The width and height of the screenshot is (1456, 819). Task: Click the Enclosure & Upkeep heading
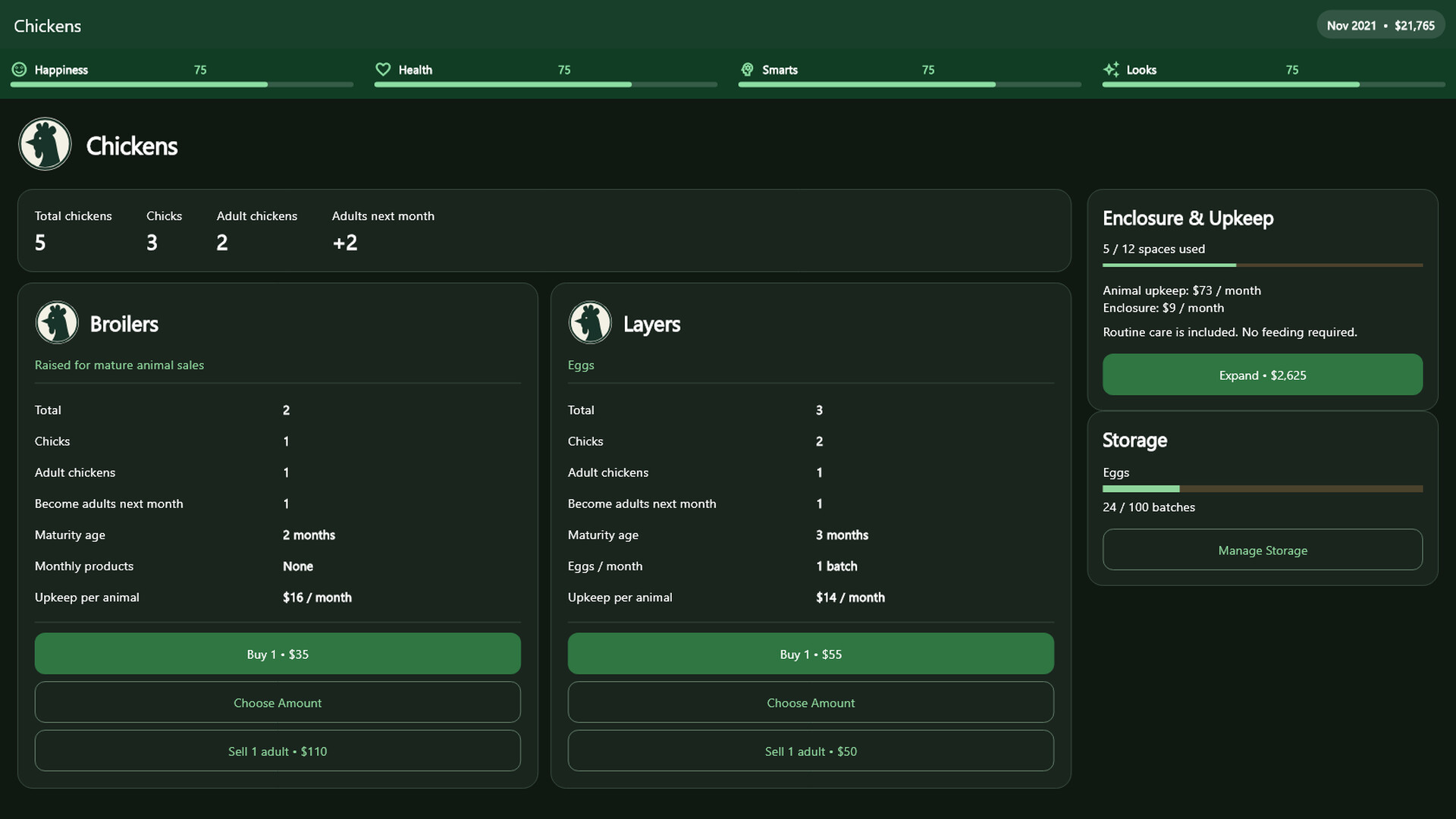click(1188, 218)
